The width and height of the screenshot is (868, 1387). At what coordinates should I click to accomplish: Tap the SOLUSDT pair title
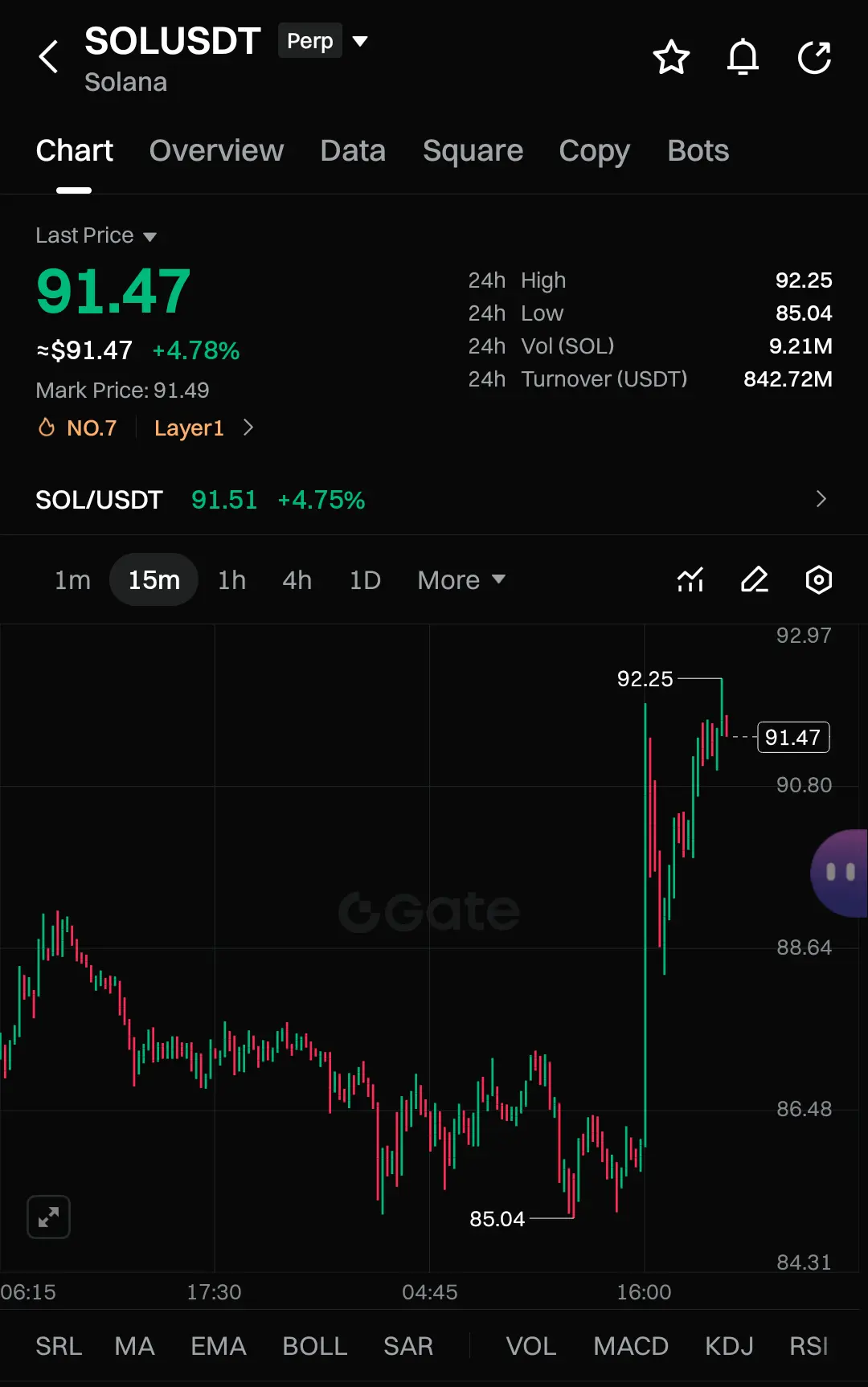click(x=173, y=41)
